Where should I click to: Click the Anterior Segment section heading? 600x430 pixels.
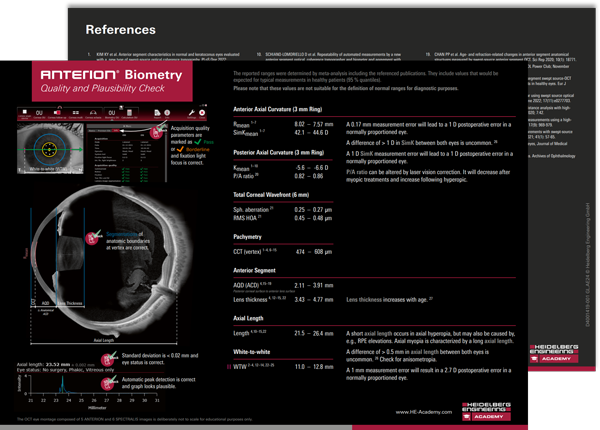[x=254, y=270]
